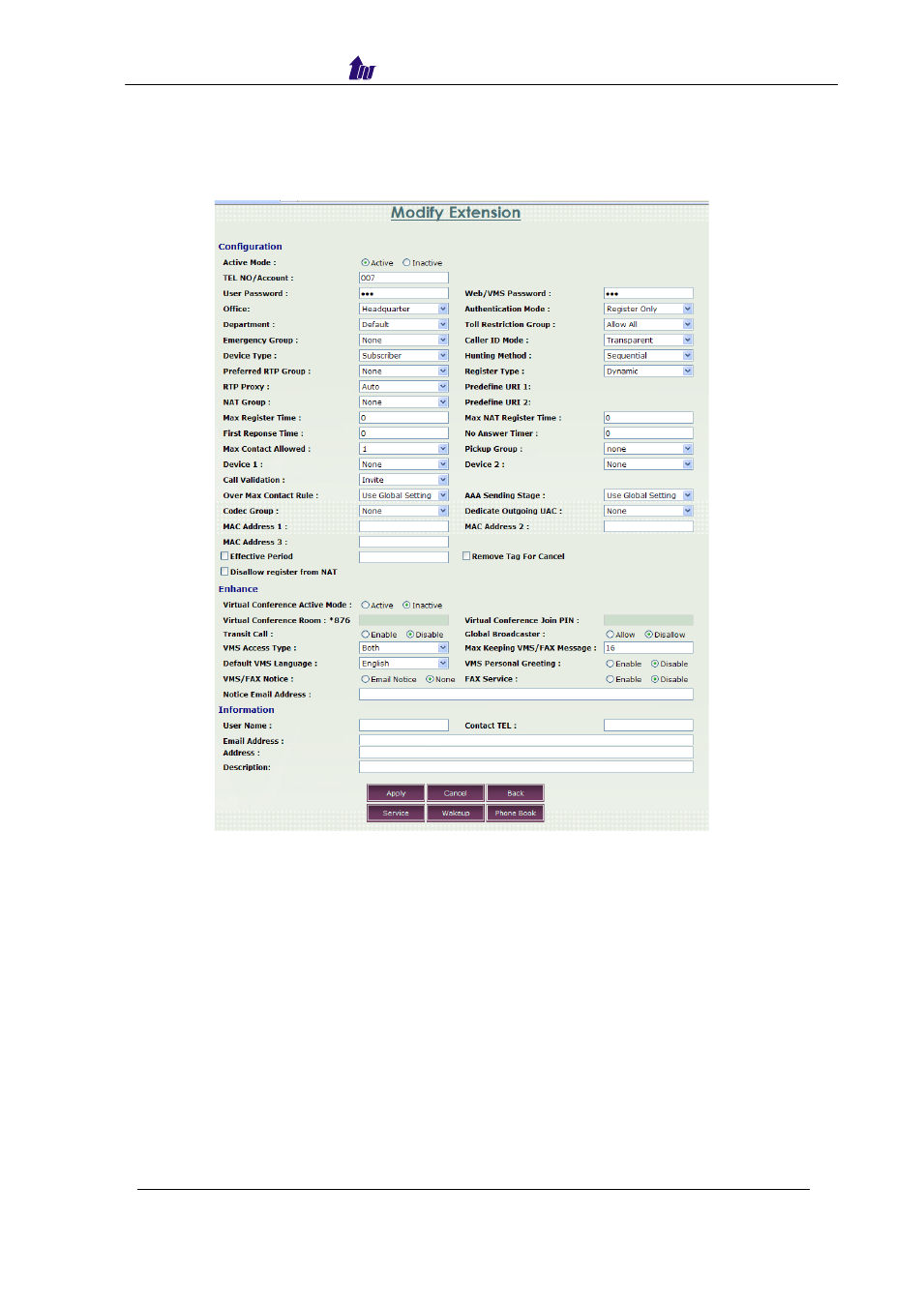Check the Effective Period checkbox
This screenshot has height=1306, width=924.
(224, 556)
